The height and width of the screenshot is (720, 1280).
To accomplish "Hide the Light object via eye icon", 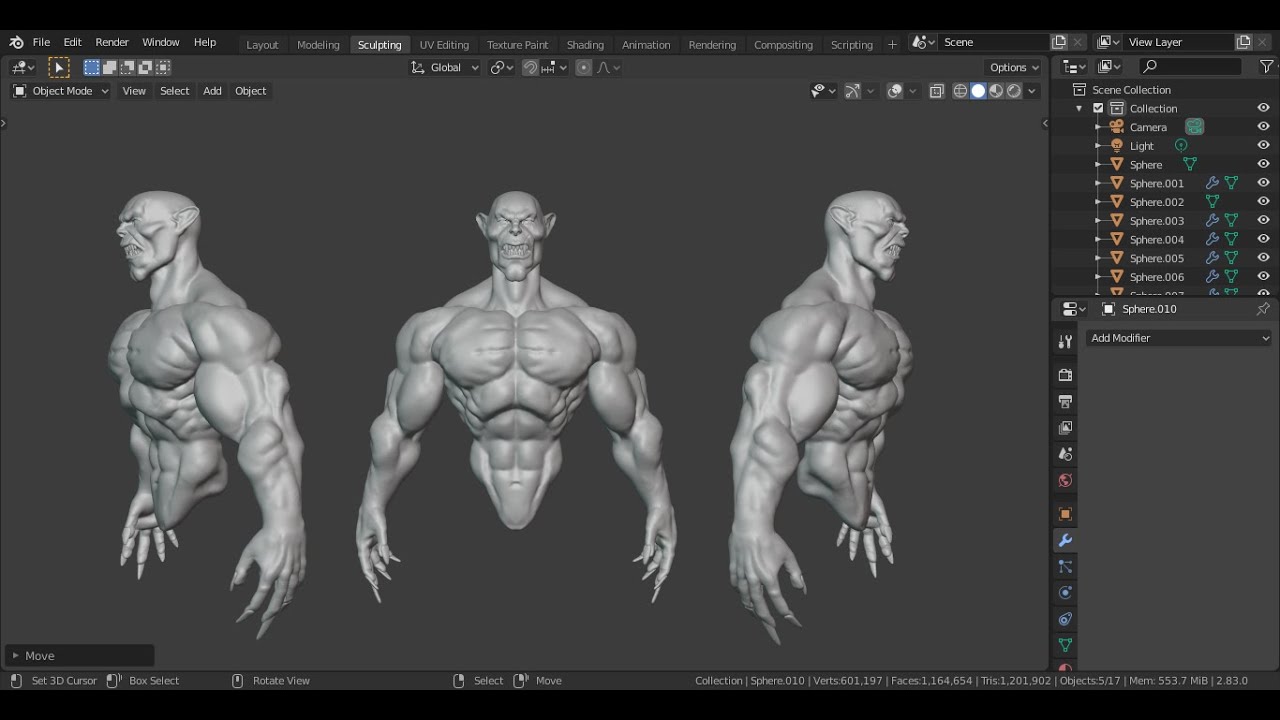I will tap(1263, 145).
